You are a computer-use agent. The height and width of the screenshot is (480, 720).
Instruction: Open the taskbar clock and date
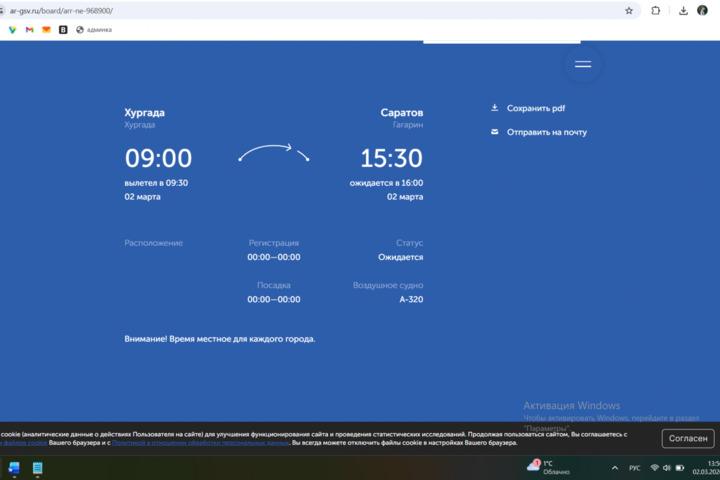(x=711, y=468)
